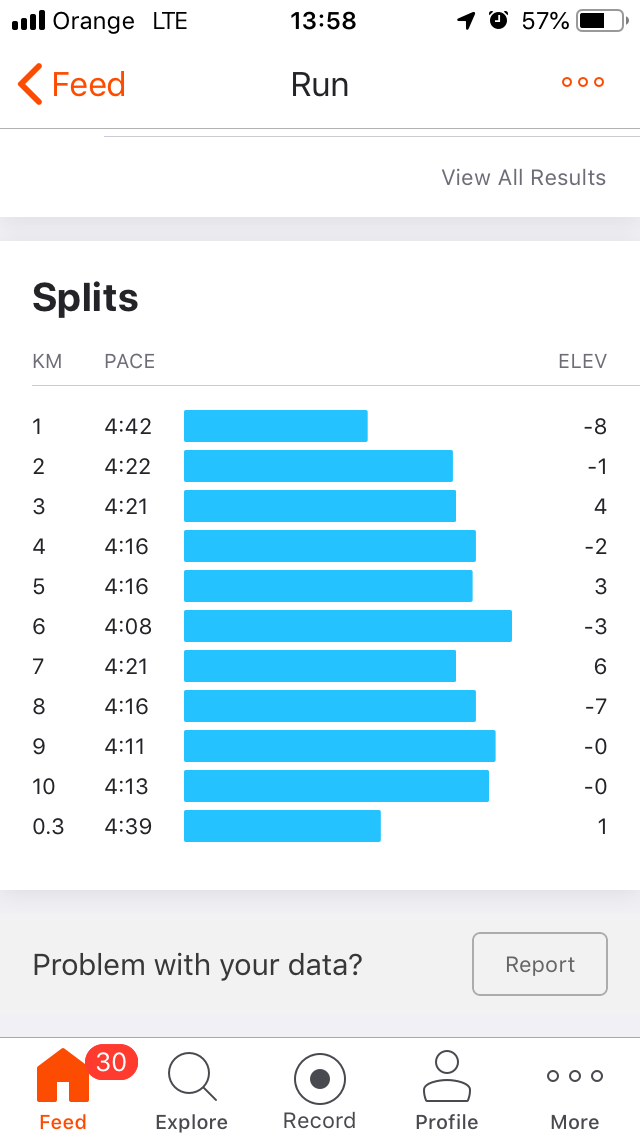Select the kilometer 6 pace bar
The image size is (640, 1136).
347,626
